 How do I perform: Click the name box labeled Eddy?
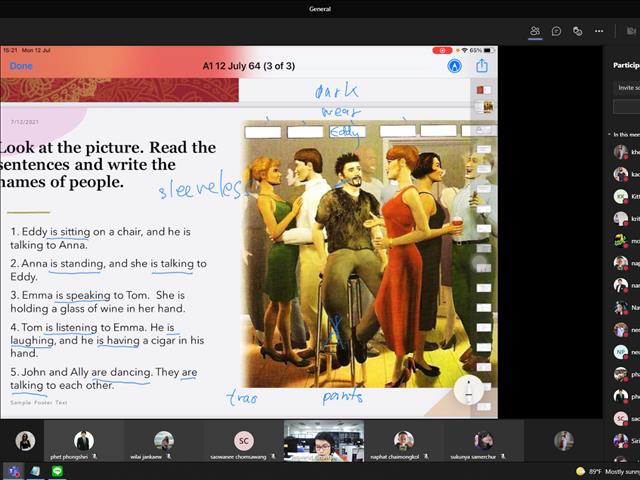tap(347, 131)
